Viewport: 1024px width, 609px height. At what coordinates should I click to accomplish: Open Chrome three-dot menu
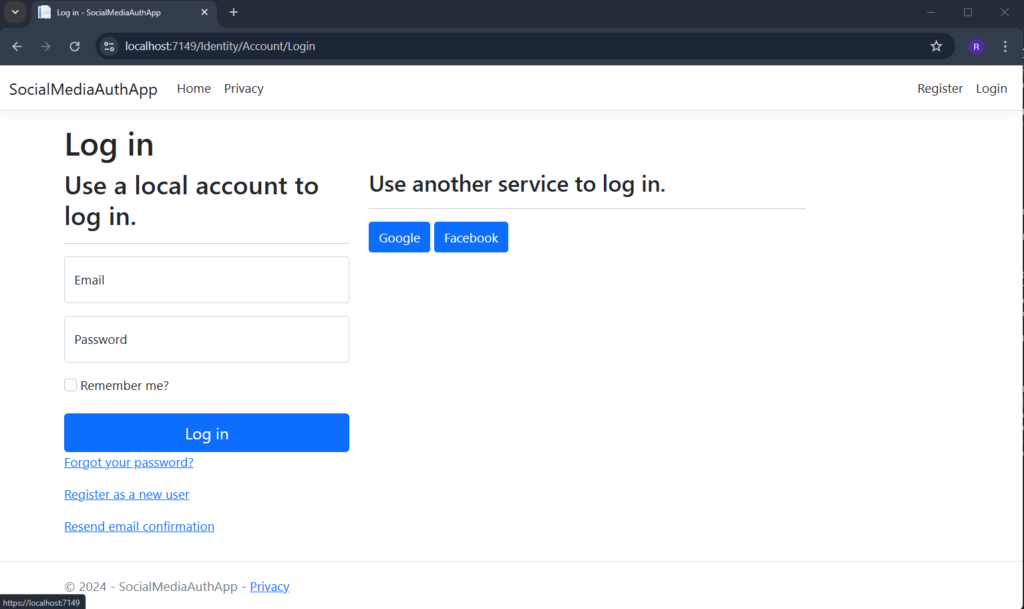(1005, 46)
